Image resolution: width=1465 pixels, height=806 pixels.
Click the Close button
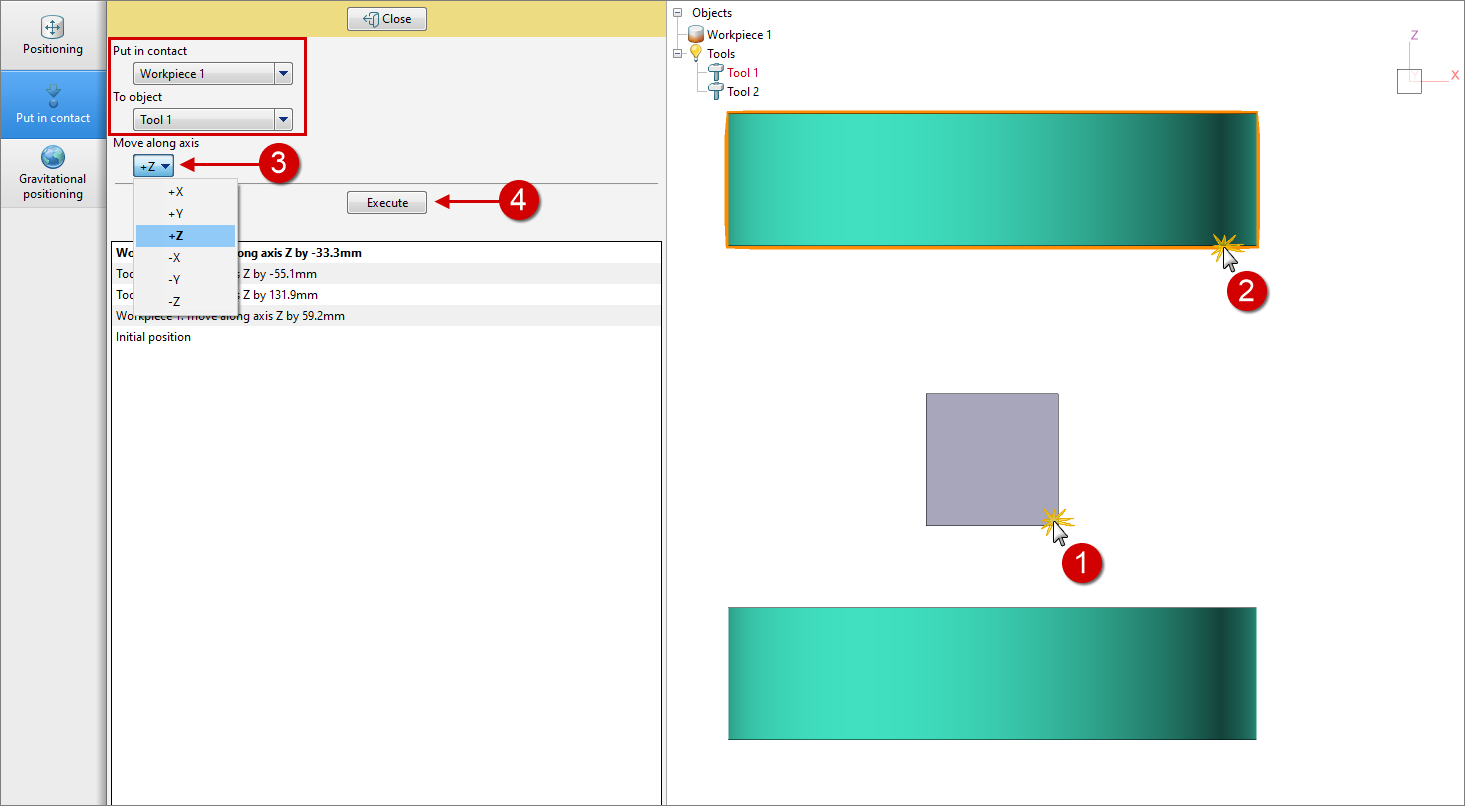pyautogui.click(x=387, y=19)
